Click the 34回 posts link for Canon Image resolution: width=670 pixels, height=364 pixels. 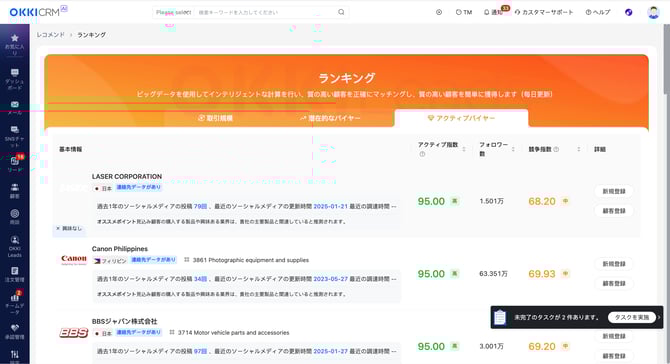200,279
